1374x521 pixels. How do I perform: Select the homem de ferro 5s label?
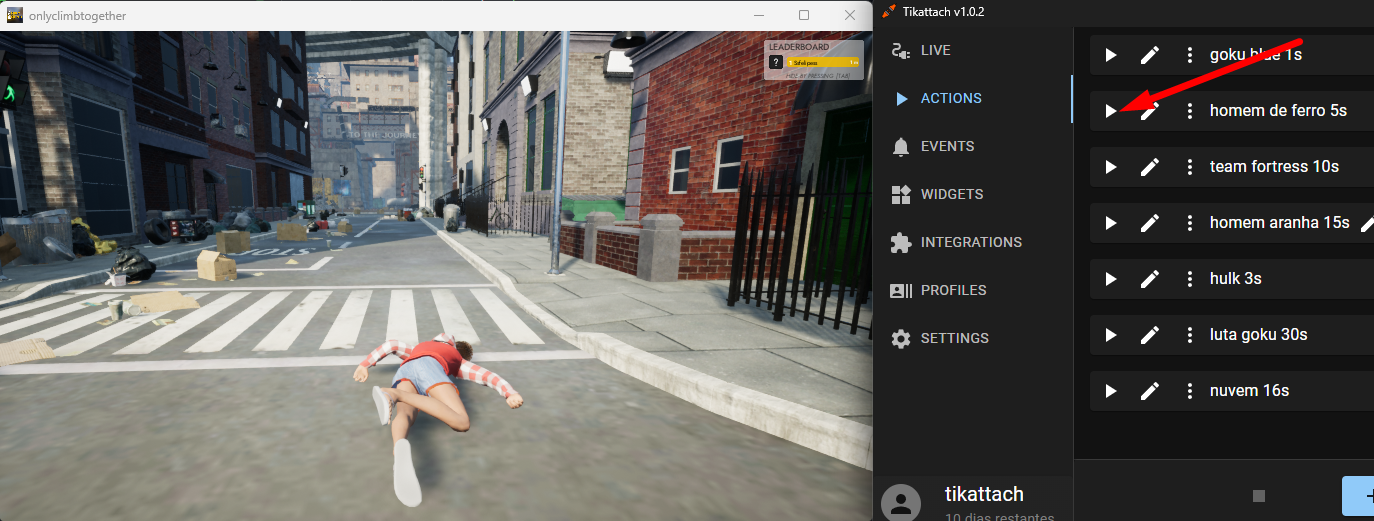point(1278,111)
